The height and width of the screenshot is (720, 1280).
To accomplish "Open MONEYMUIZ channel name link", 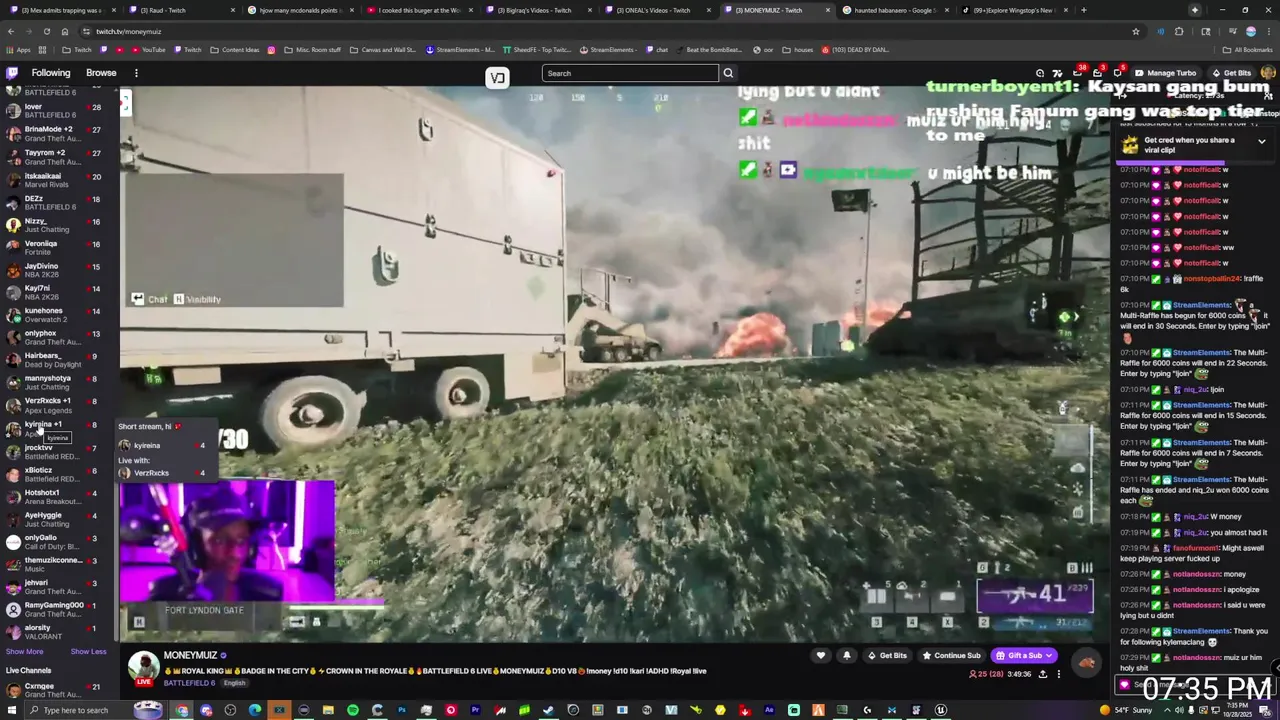I will pos(190,656).
